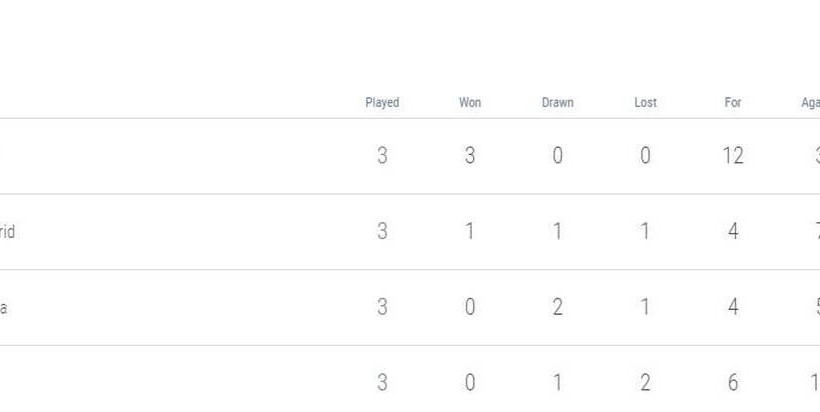The width and height of the screenshot is (820, 412).
Task: Click the Lost column header
Action: (x=645, y=103)
